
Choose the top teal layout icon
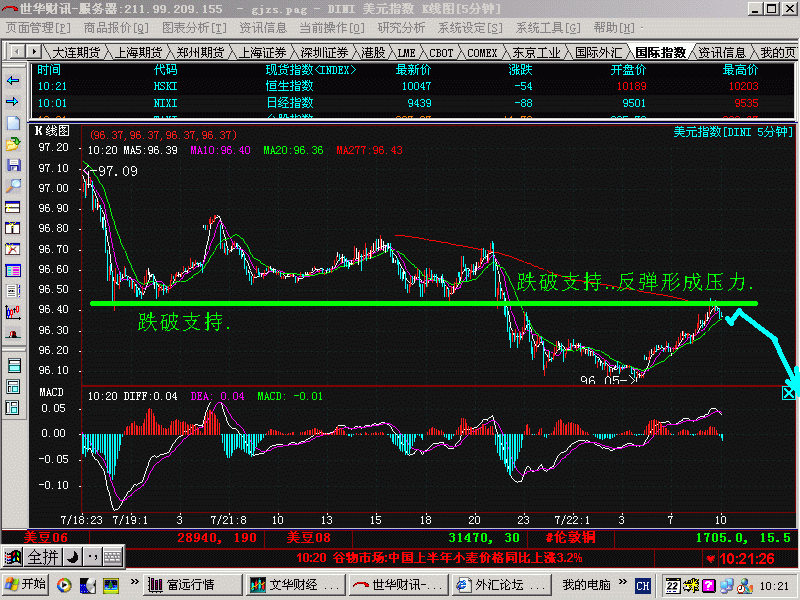pos(13,365)
